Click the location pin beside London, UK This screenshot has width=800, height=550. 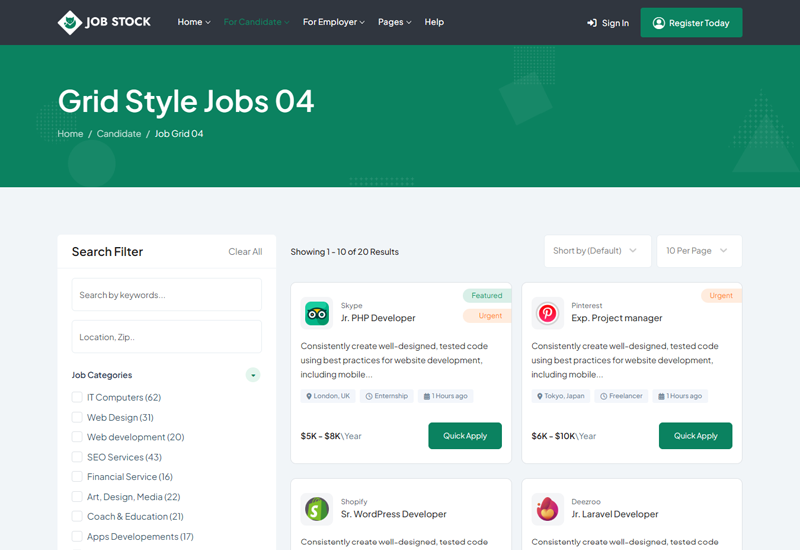point(309,396)
